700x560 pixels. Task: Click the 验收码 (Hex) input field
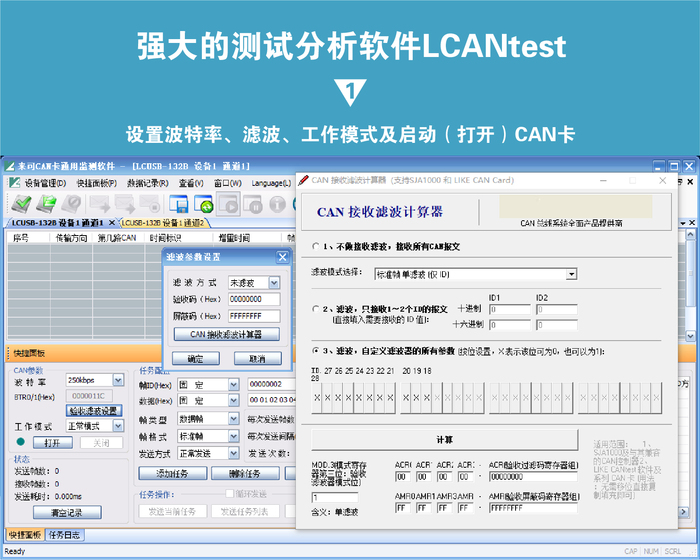pyautogui.click(x=254, y=299)
